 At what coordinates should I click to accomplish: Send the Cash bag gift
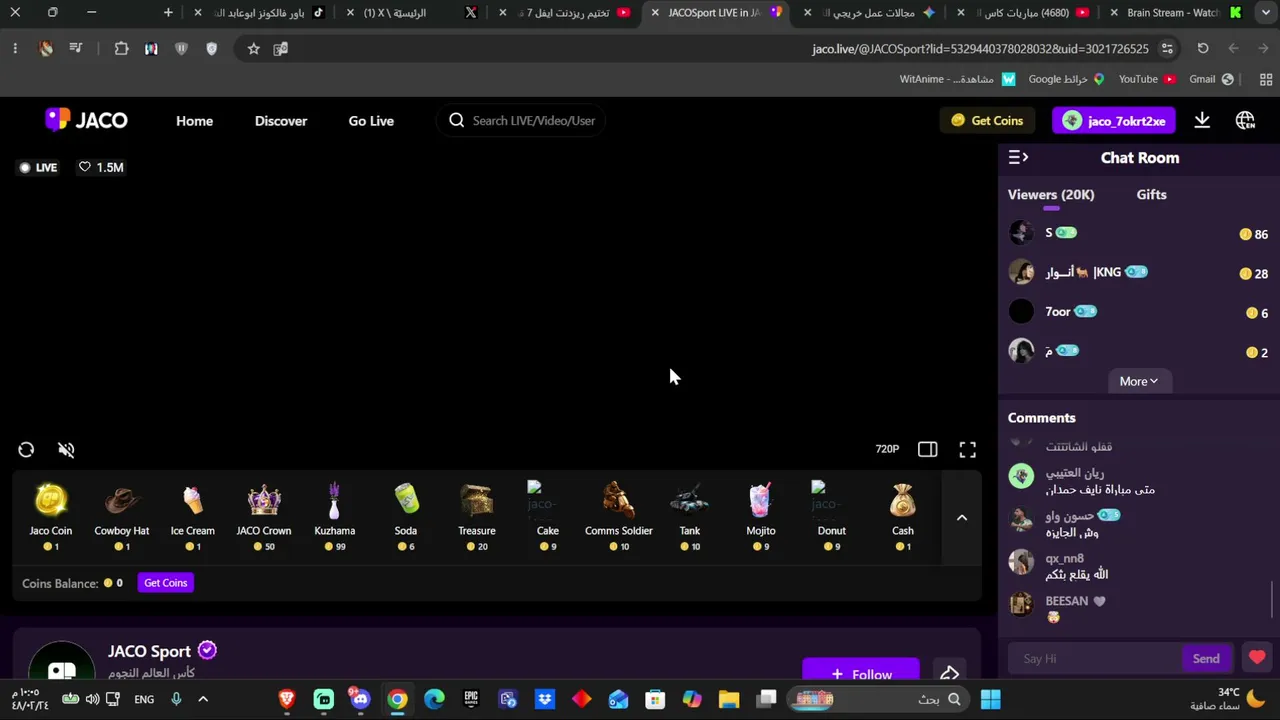tap(903, 516)
